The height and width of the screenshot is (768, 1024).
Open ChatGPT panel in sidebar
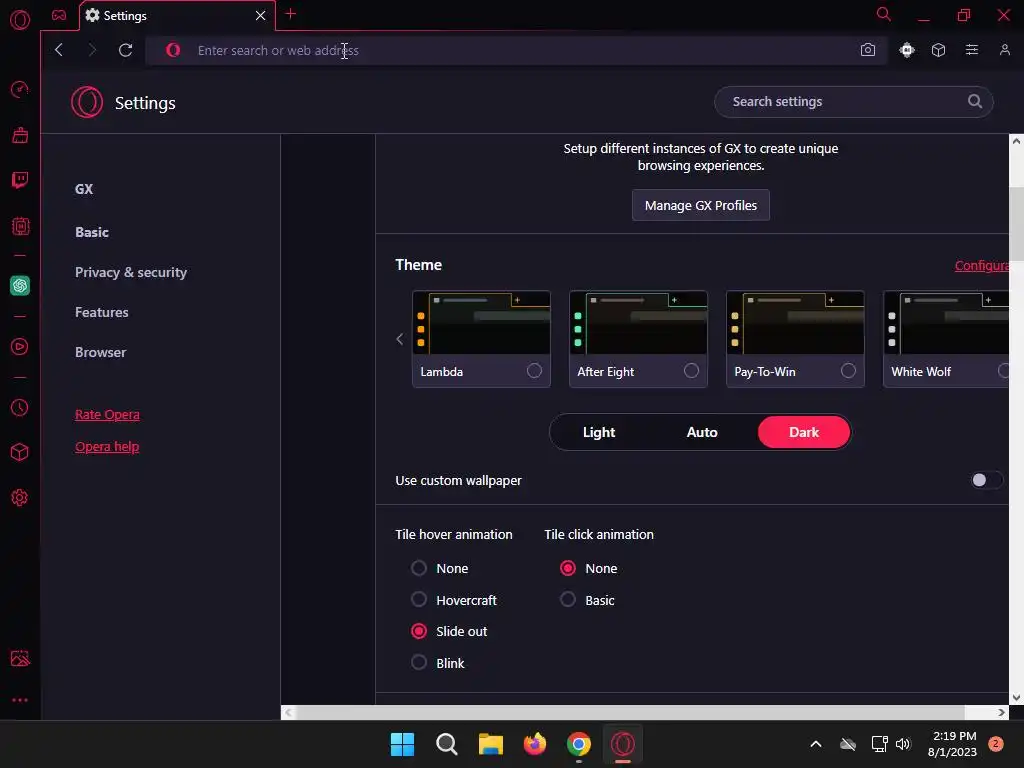tap(20, 285)
